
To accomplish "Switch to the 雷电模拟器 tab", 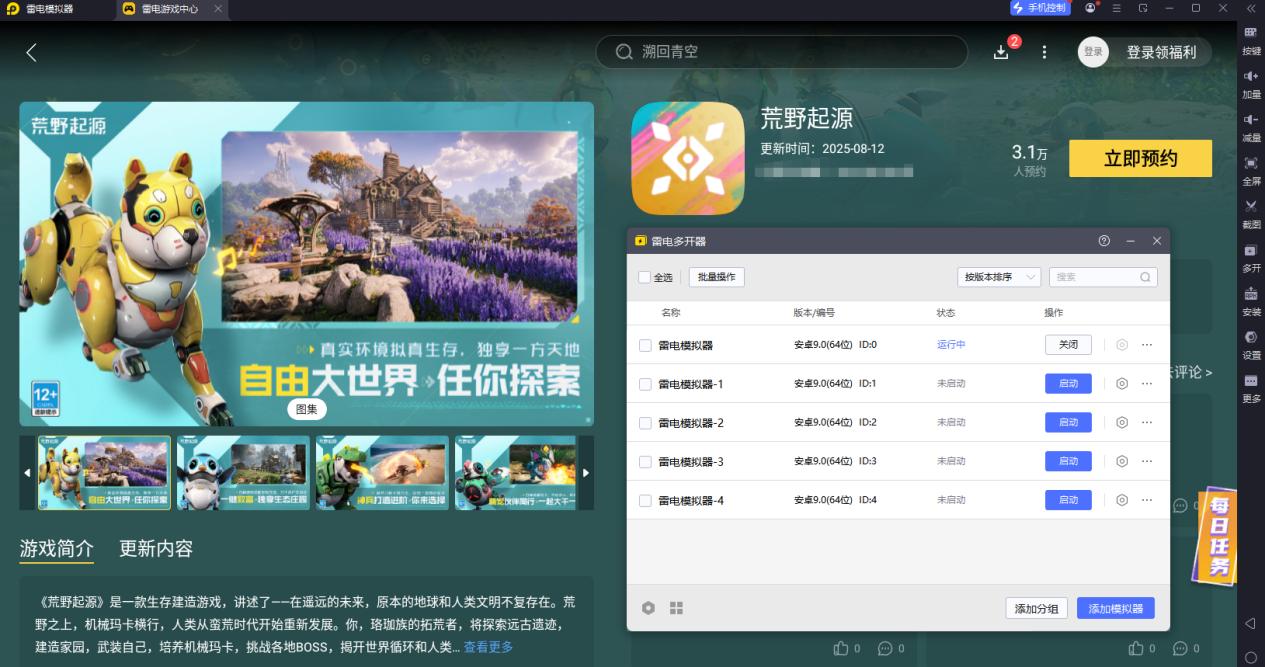I will (48, 9).
